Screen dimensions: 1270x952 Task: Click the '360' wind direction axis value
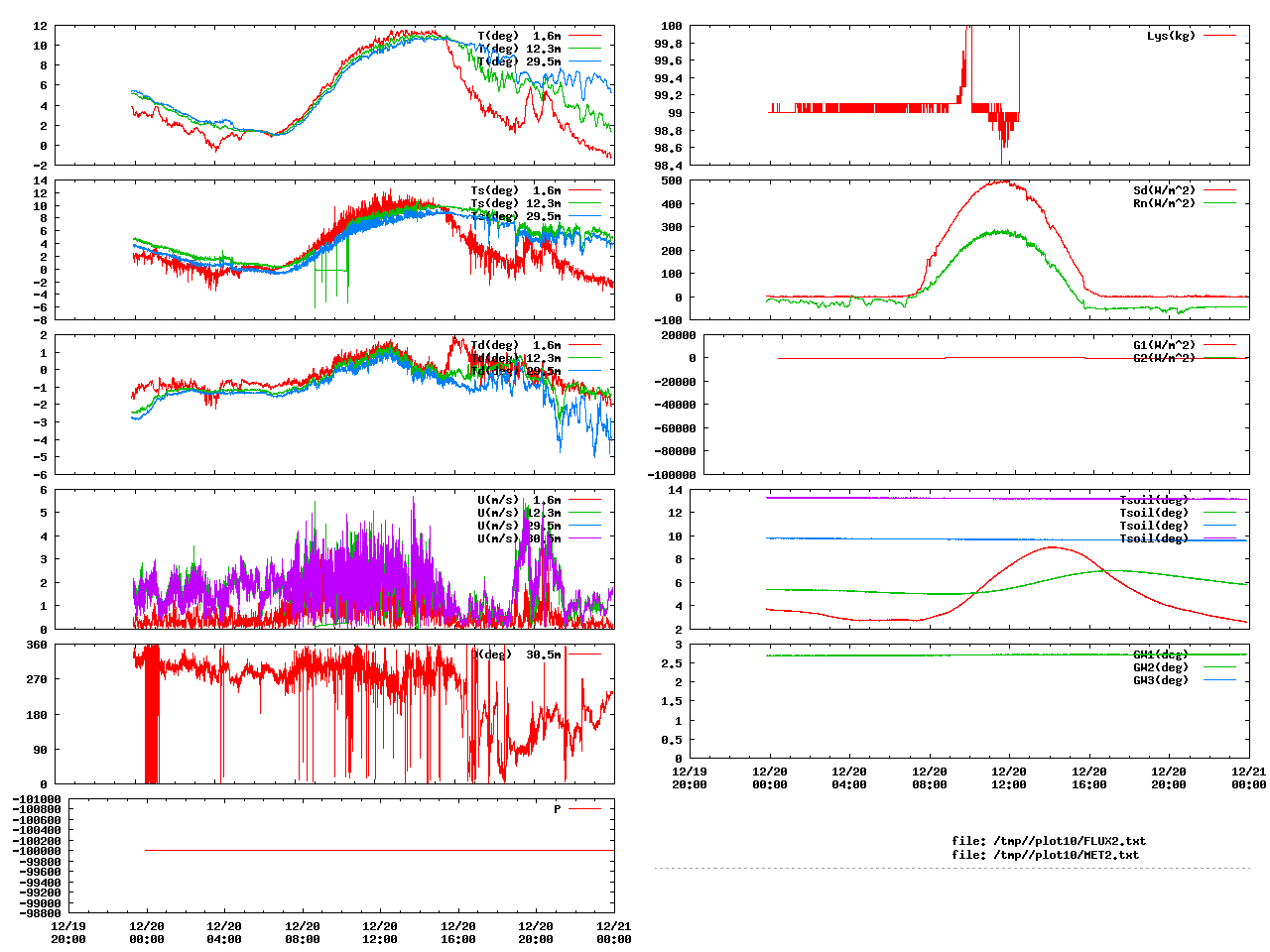(37, 645)
